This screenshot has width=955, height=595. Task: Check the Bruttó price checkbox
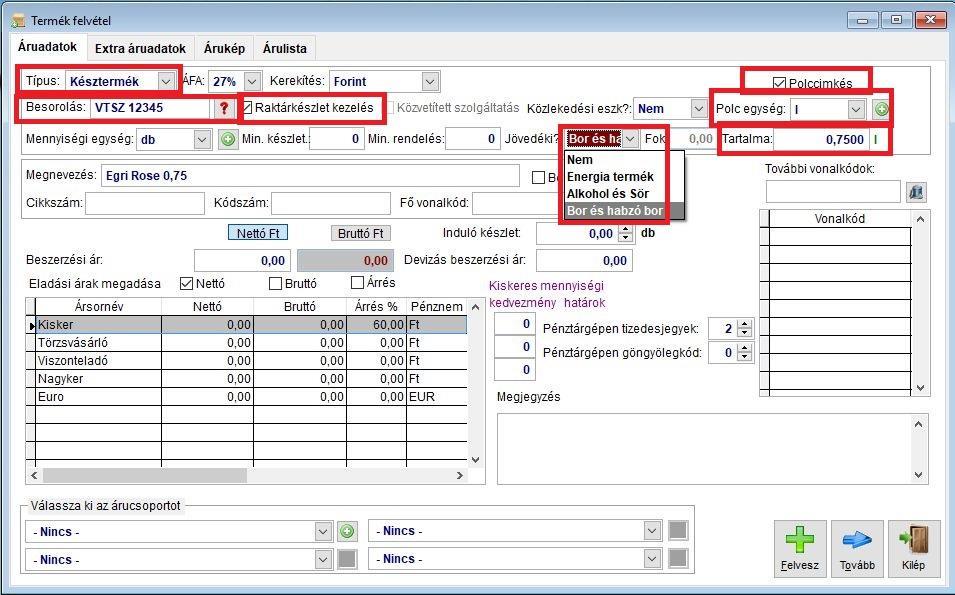pyautogui.click(x=275, y=283)
